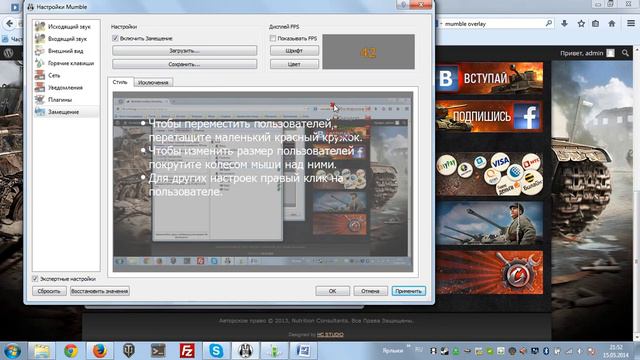Open the browser hamburger menu
The image size is (640, 360).
[x=631, y=24]
